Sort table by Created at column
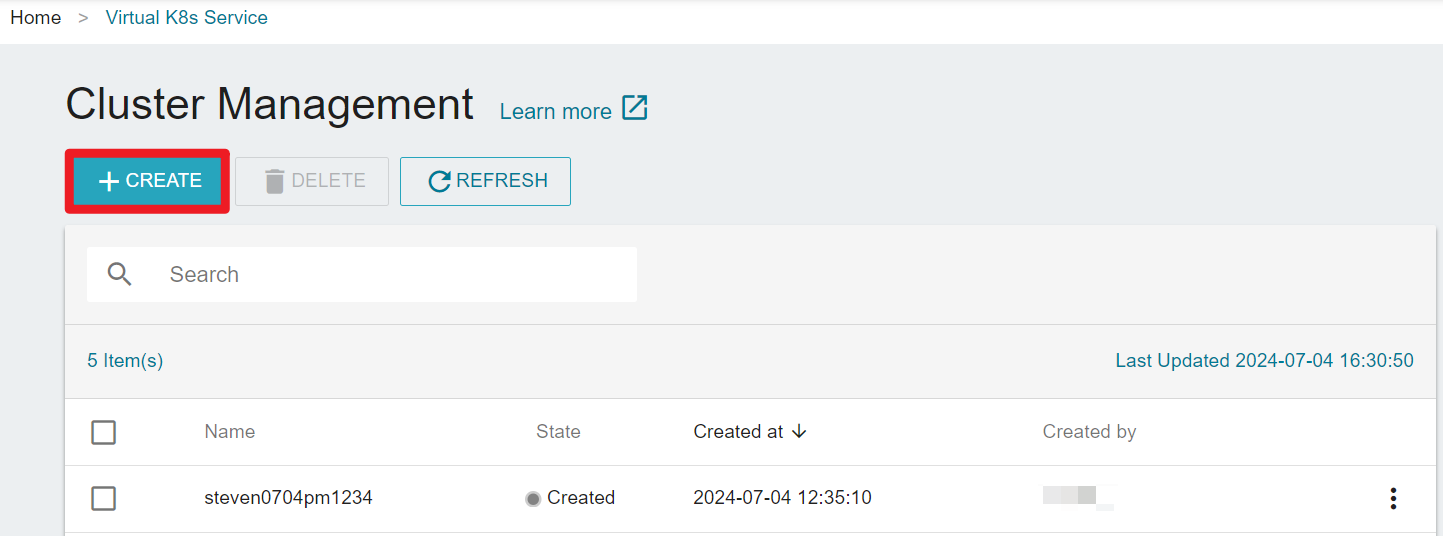Screen dimensions: 1443x536 click(x=738, y=431)
